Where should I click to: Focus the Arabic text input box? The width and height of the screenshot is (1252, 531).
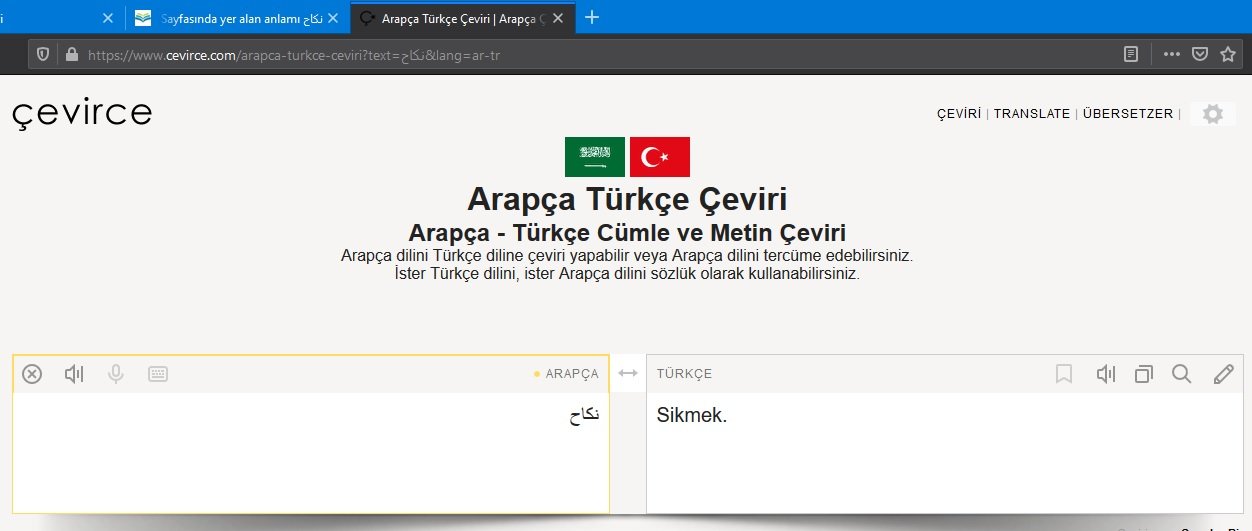click(311, 452)
